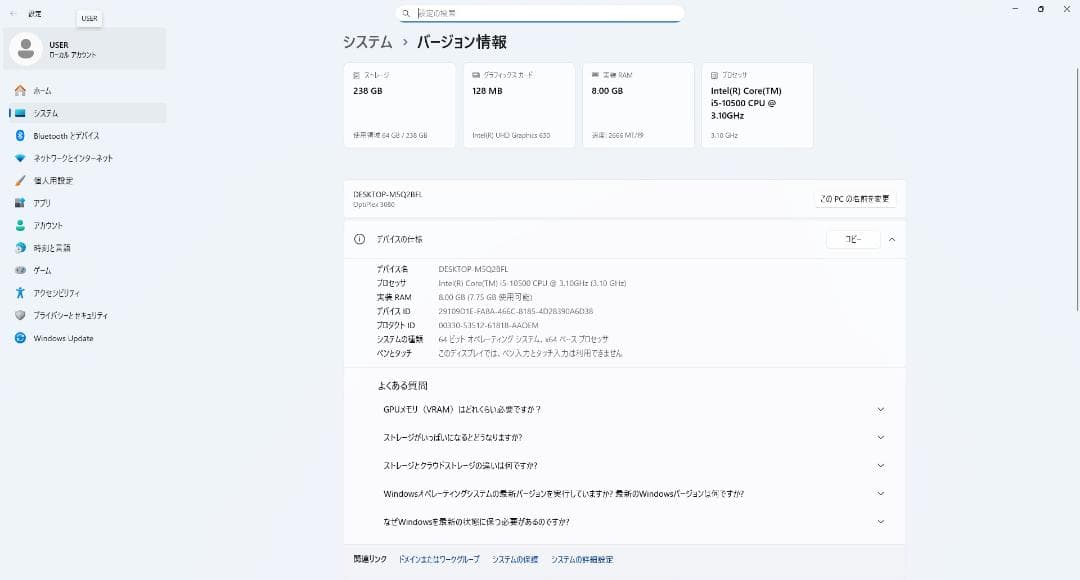1080x580 pixels.
Task: Click inside the 設定の検索 search field
Action: [x=540, y=12]
